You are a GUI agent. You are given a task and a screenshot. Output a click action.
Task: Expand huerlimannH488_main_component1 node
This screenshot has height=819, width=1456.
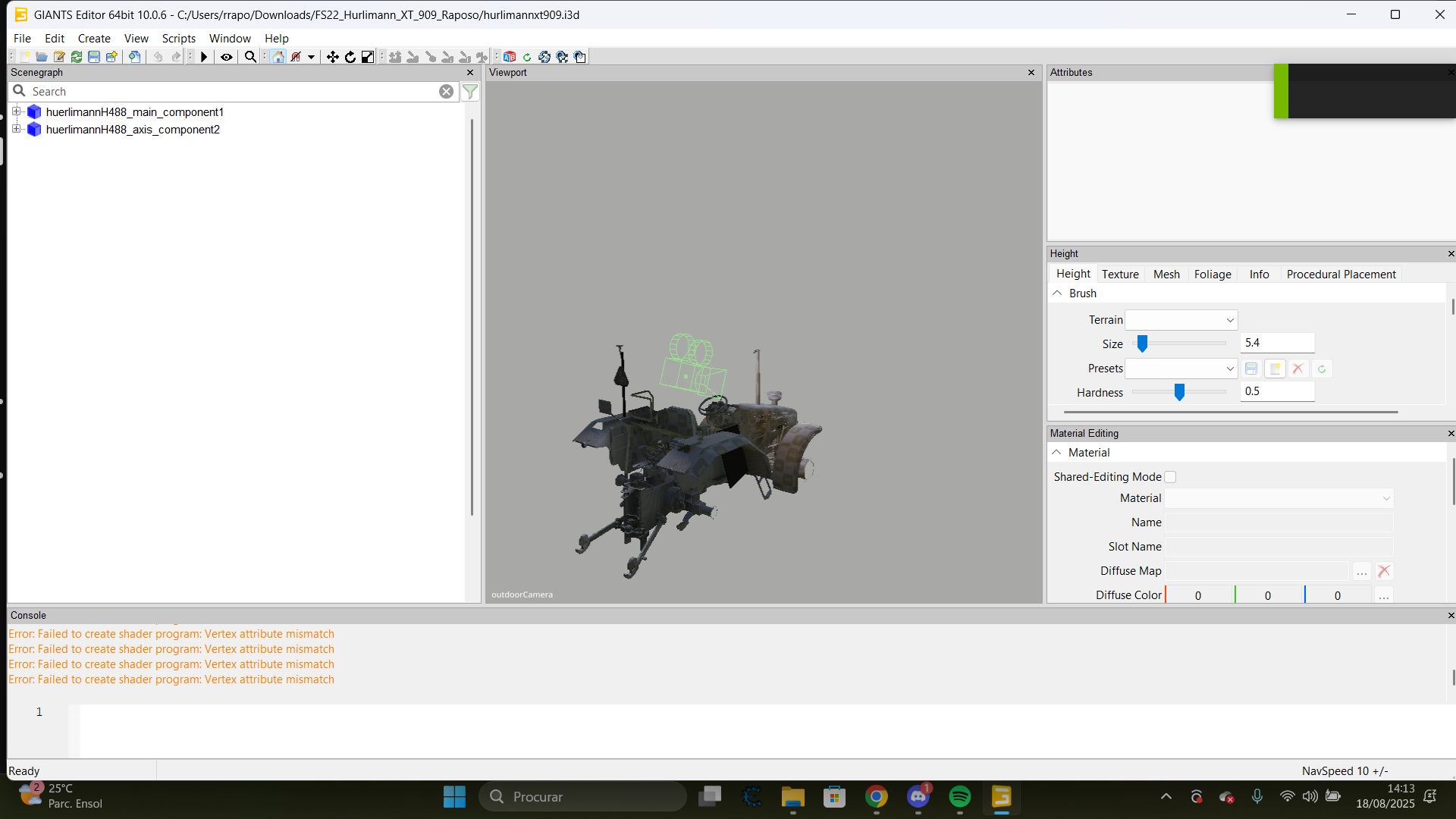coord(16,111)
